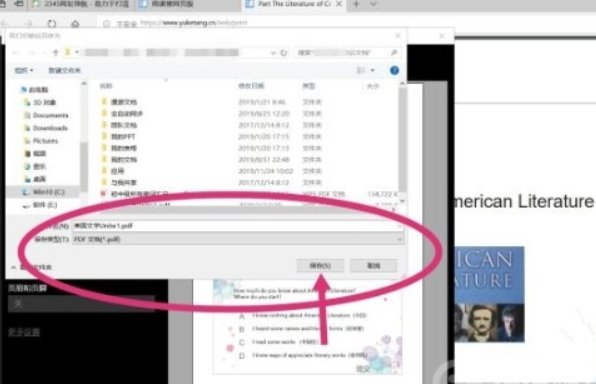Select 桌面 in the navigation pane
The image size is (596, 384).
(x=35, y=179)
